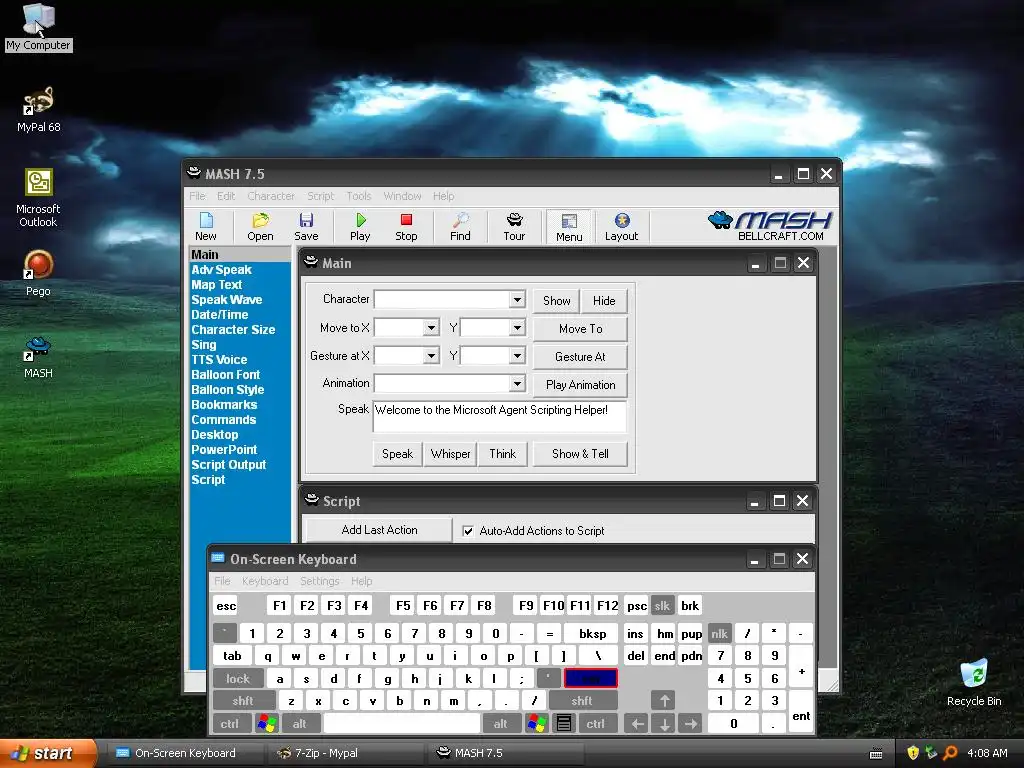The height and width of the screenshot is (768, 1024).
Task: Expand the Move to Y dropdown
Action: 517,328
